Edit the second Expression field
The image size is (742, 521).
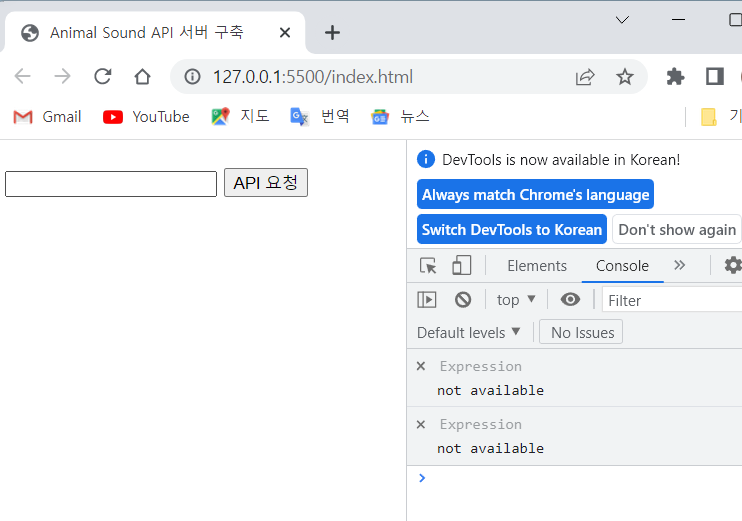pyautogui.click(x=480, y=424)
